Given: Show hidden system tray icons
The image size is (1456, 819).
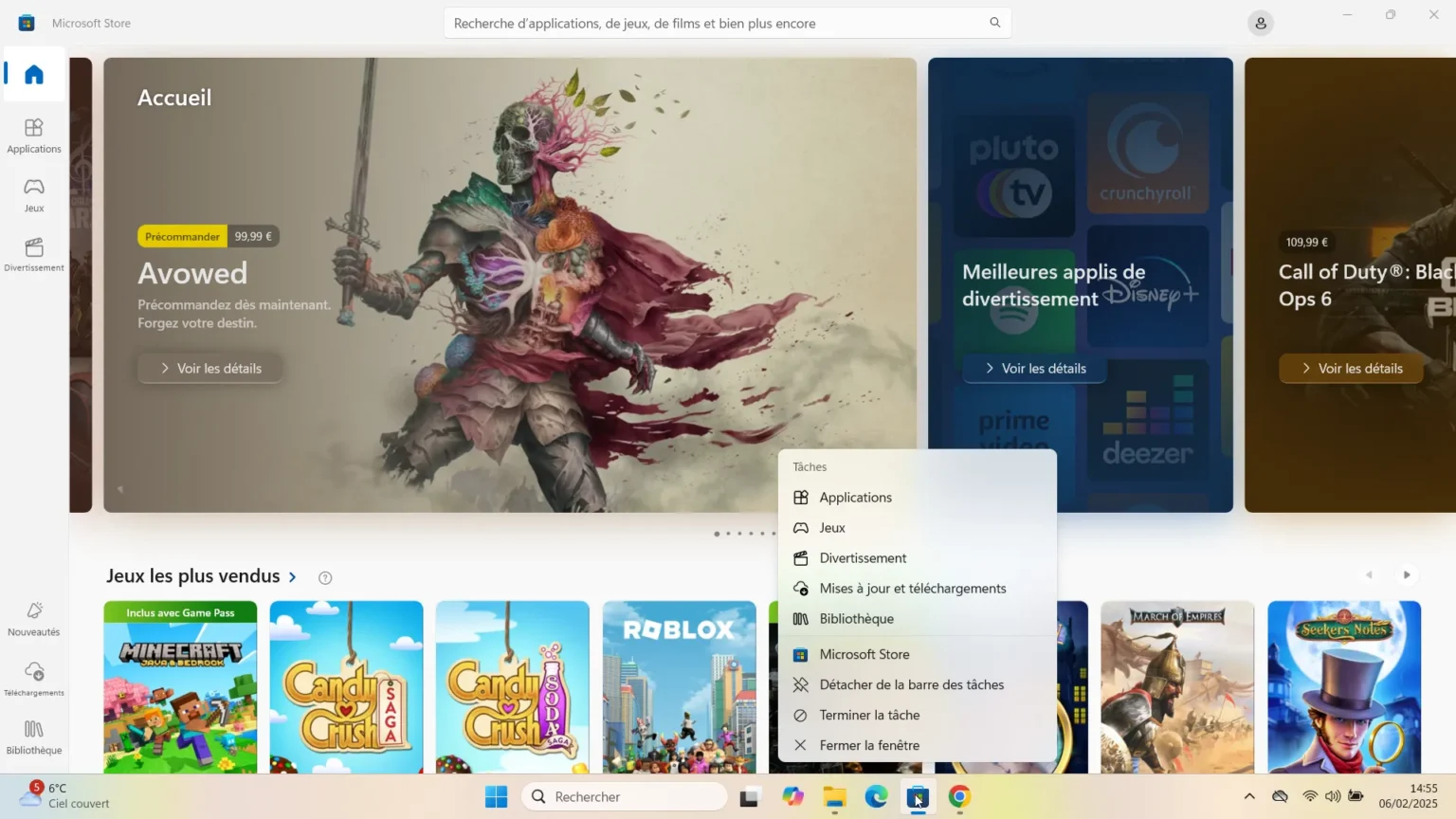Looking at the screenshot, I should (x=1249, y=796).
